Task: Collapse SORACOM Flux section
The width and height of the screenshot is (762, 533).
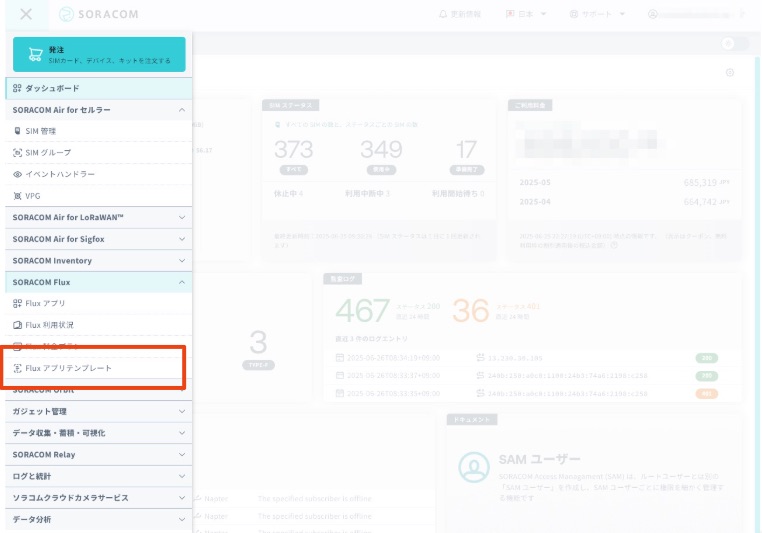Action: pyautogui.click(x=99, y=282)
